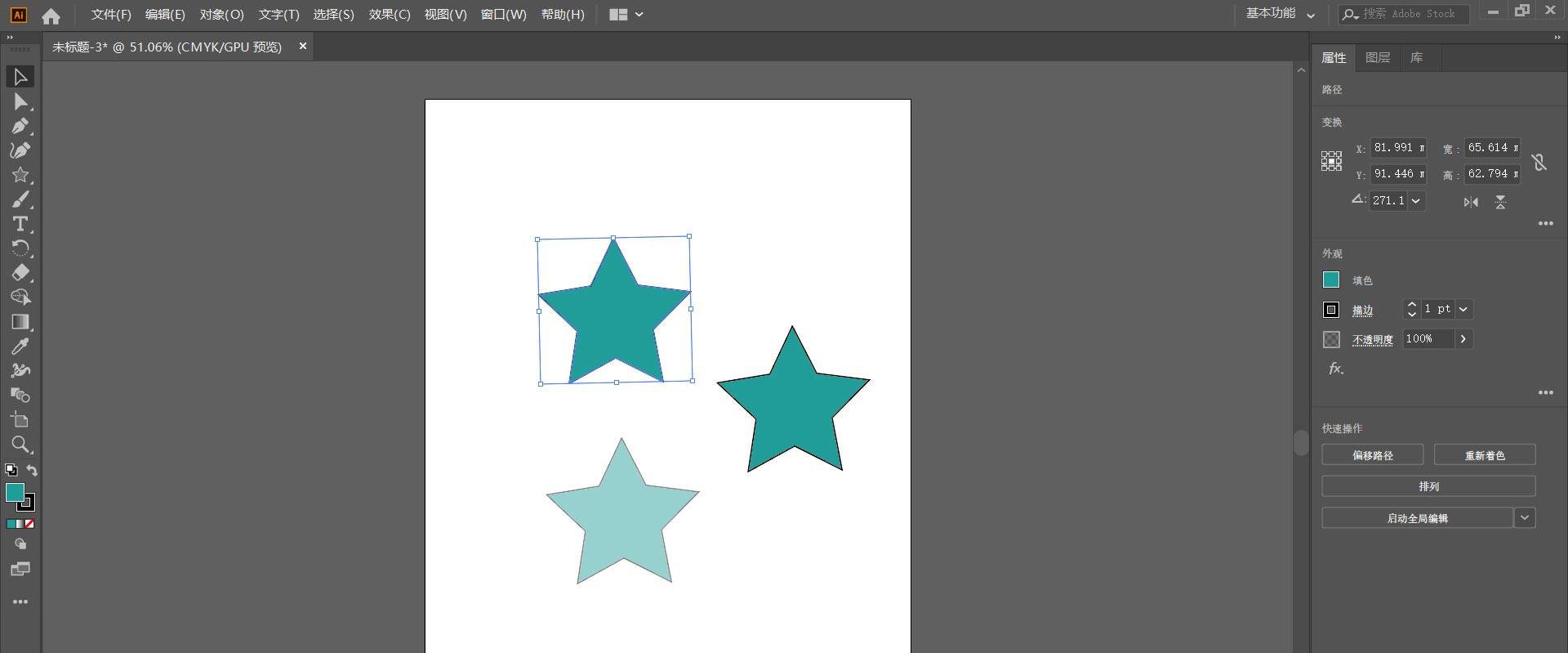Pick the Eyedropper tool
Image resolution: width=1568 pixels, height=653 pixels.
click(20, 347)
